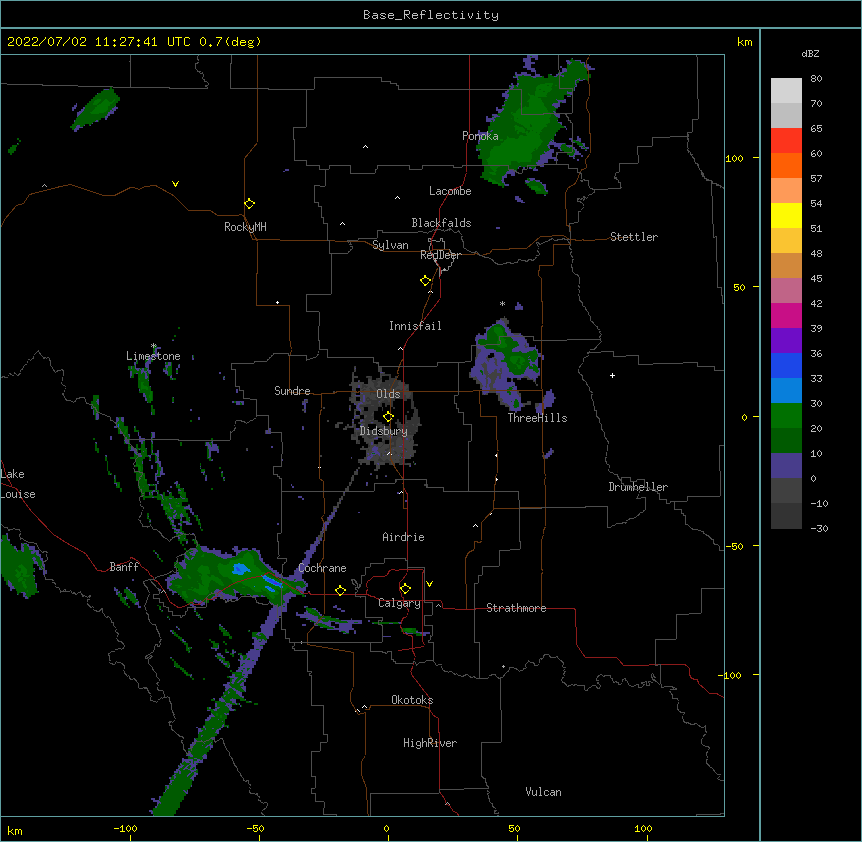Screen dimensions: 862x842
Task: Click the ThreeHills label
Action: coord(537,418)
